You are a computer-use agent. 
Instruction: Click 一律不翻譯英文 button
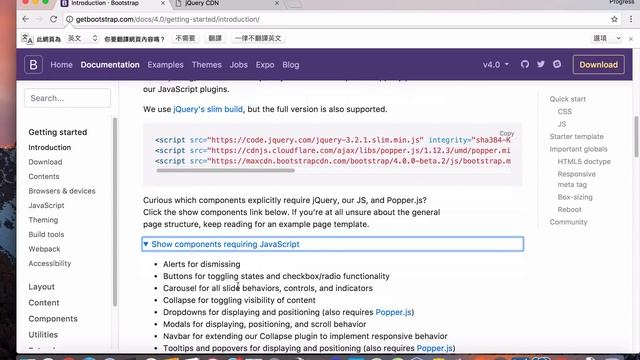(x=258, y=38)
